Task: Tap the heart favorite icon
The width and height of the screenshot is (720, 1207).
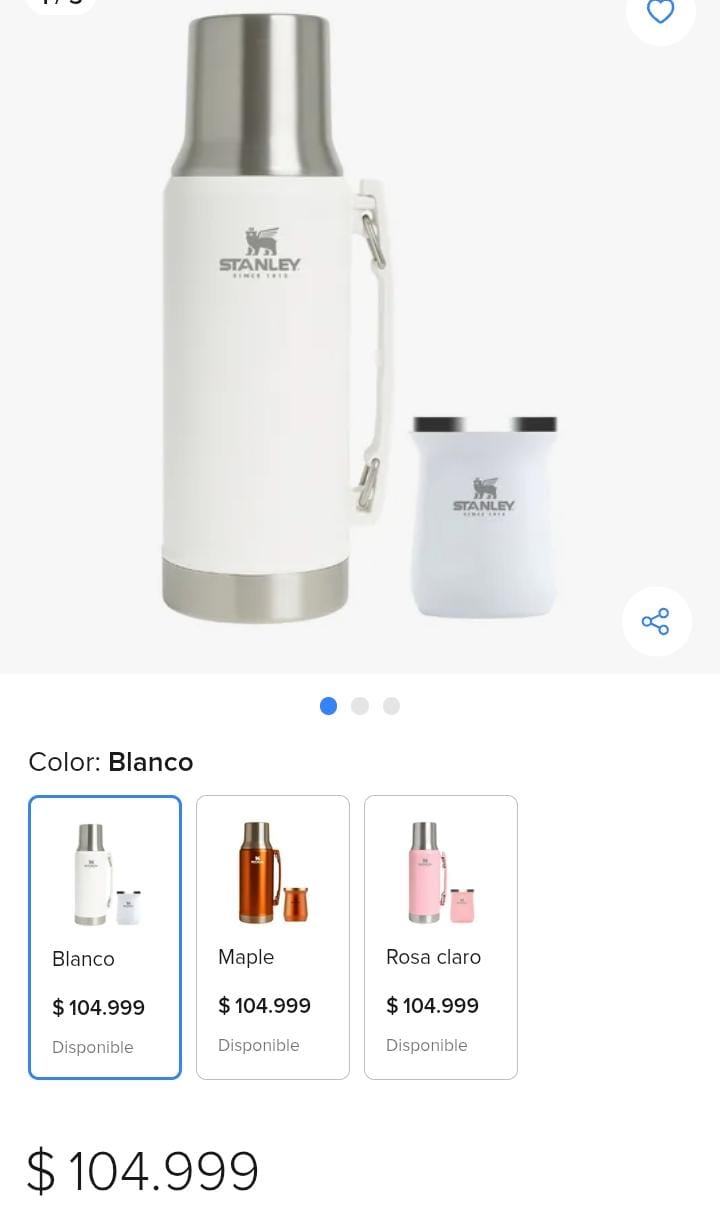Action: tap(660, 12)
